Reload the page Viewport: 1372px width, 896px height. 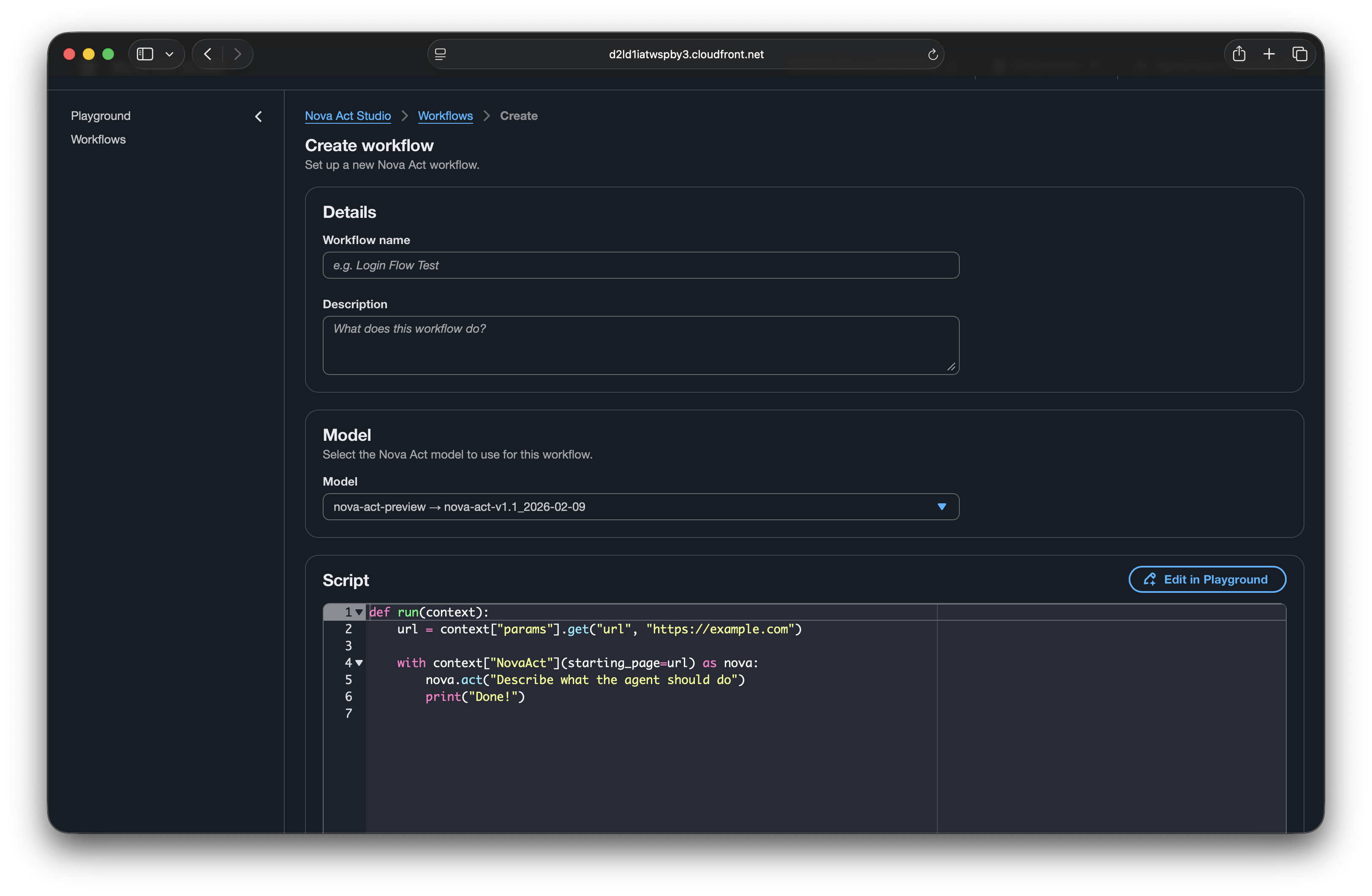coord(932,55)
